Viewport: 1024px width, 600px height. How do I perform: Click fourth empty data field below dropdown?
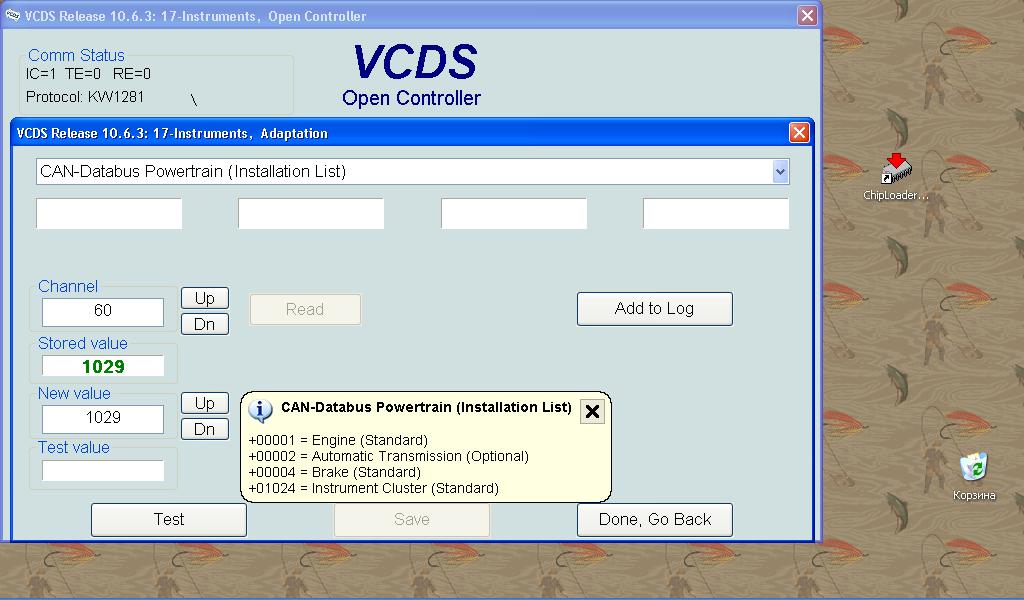click(716, 213)
